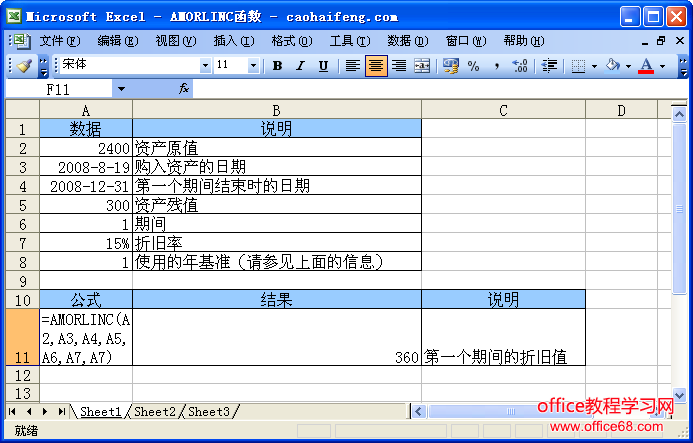Open 数据(D) menu
This screenshot has width=693, height=443.
(x=408, y=41)
